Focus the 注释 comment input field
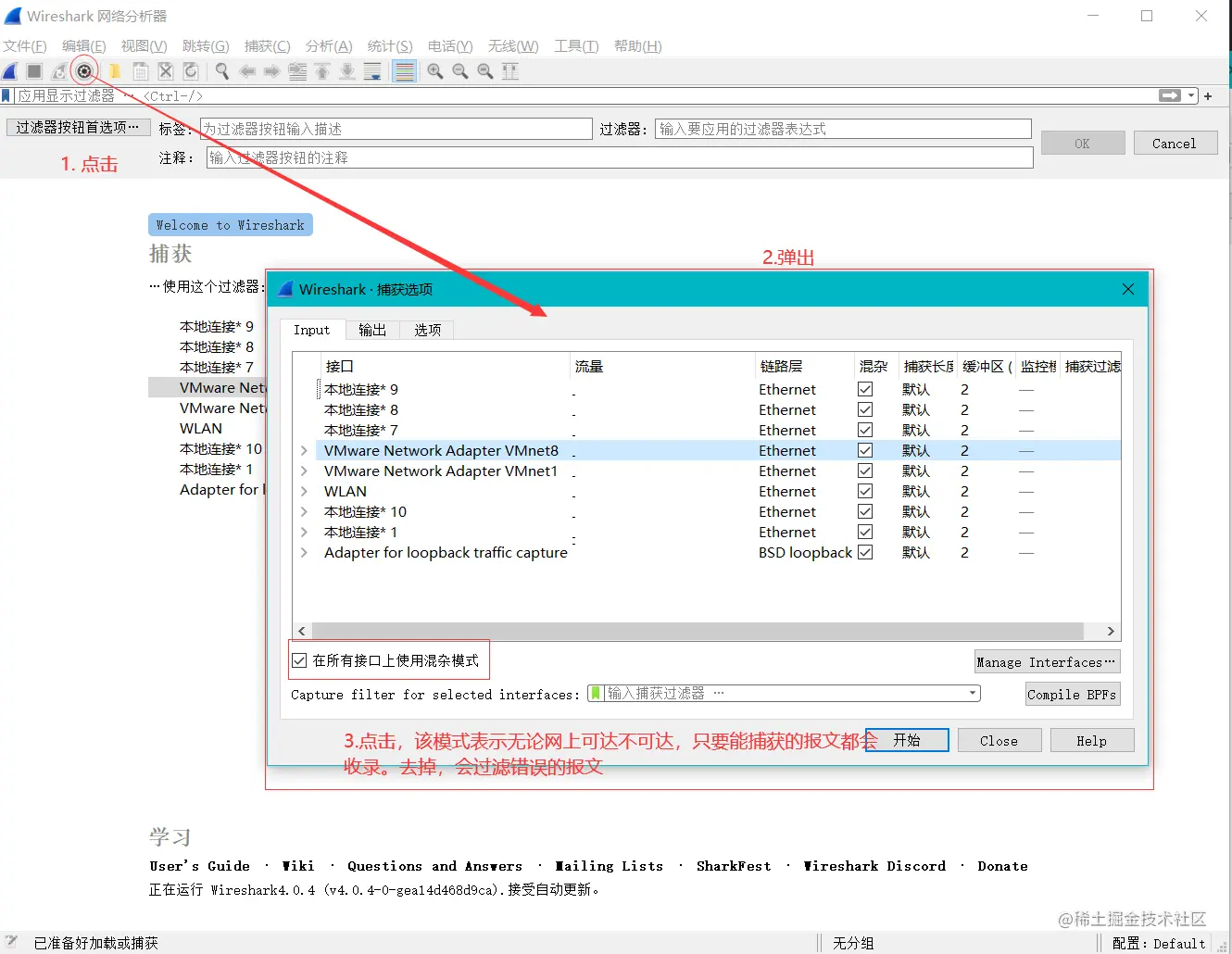Viewport: 1232px width, 954px height. pos(620,157)
